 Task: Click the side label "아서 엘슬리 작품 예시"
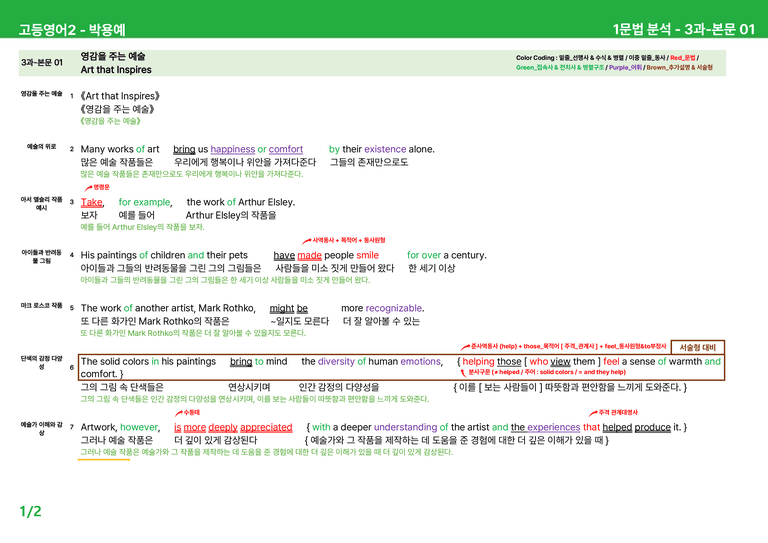(x=42, y=203)
